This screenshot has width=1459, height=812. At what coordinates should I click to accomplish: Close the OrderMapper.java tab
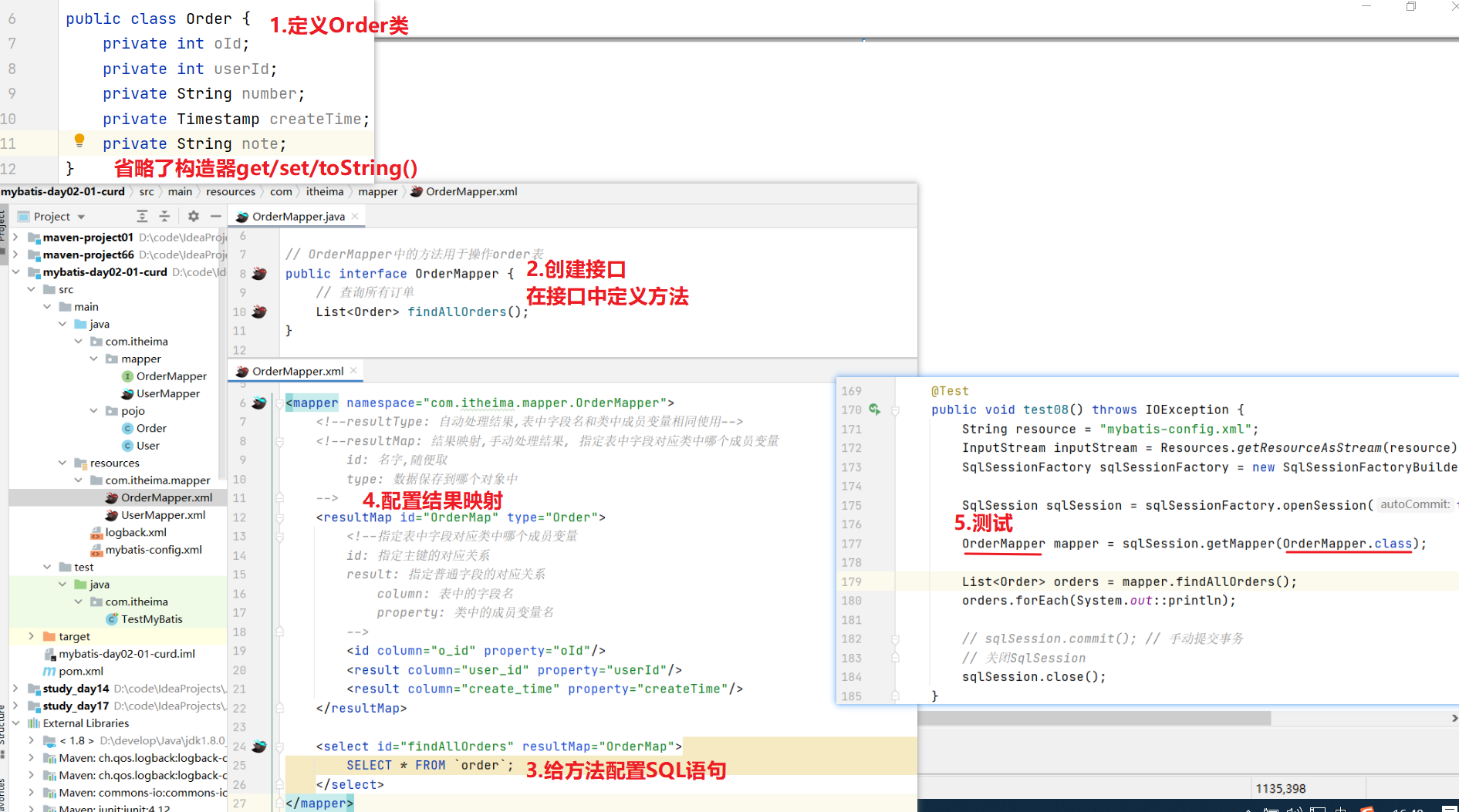(x=355, y=217)
